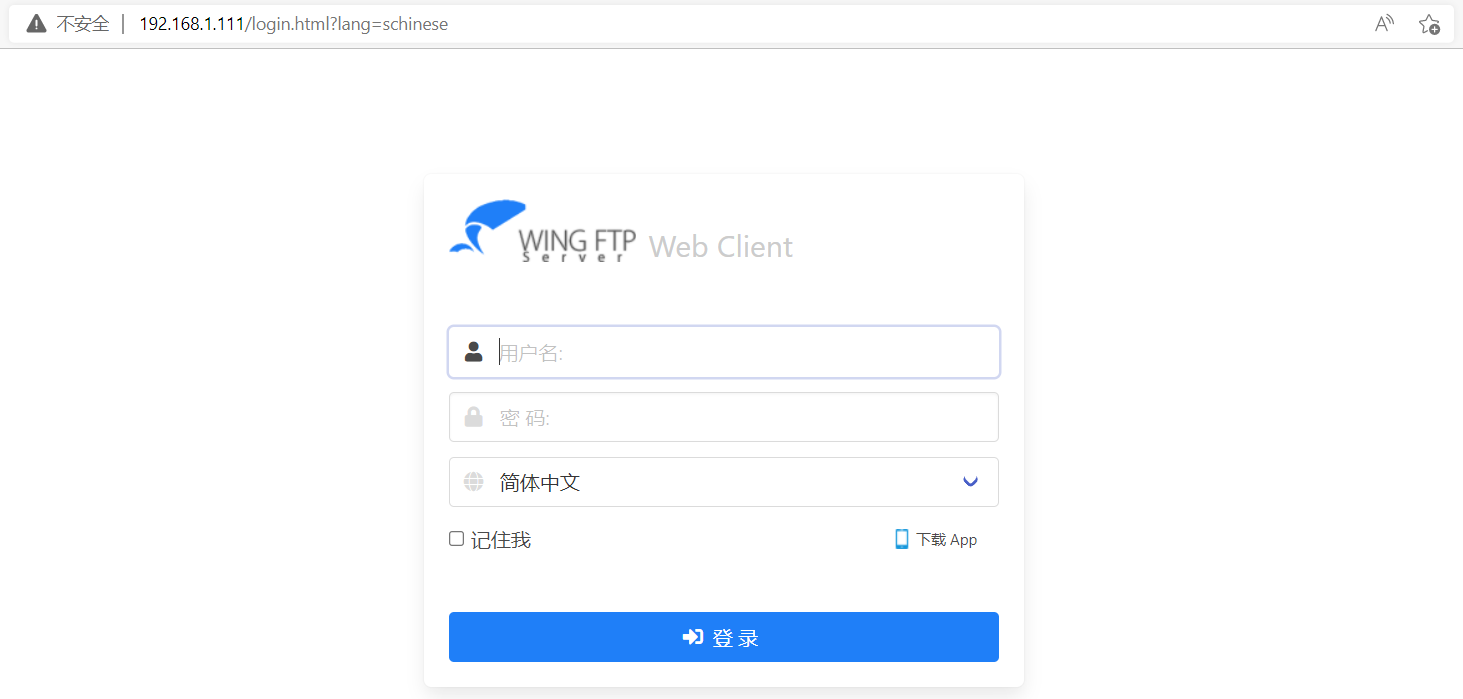Click the globe icon beside 简体中文
Image resolution: width=1463 pixels, height=699 pixels.
pyautogui.click(x=474, y=482)
